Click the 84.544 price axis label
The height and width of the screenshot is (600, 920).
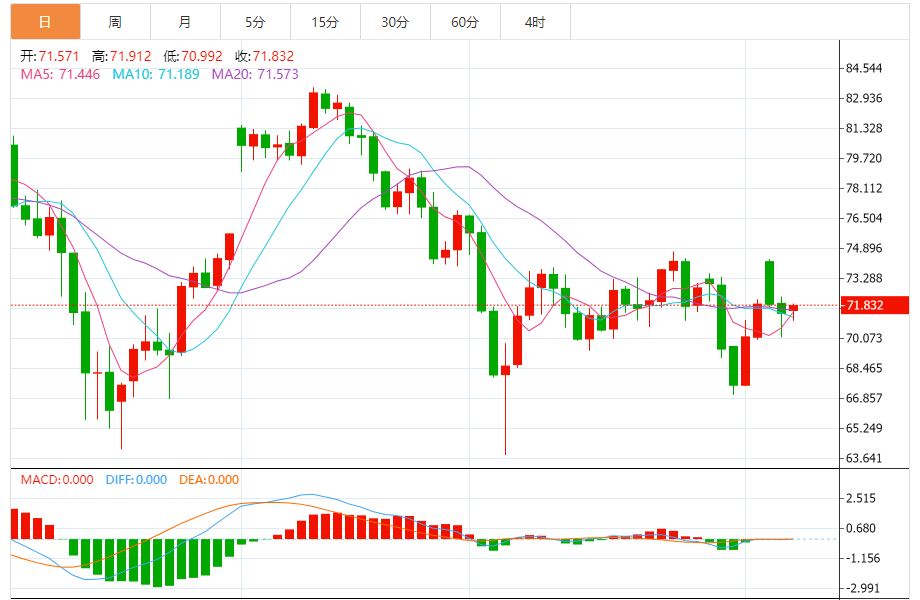[864, 68]
